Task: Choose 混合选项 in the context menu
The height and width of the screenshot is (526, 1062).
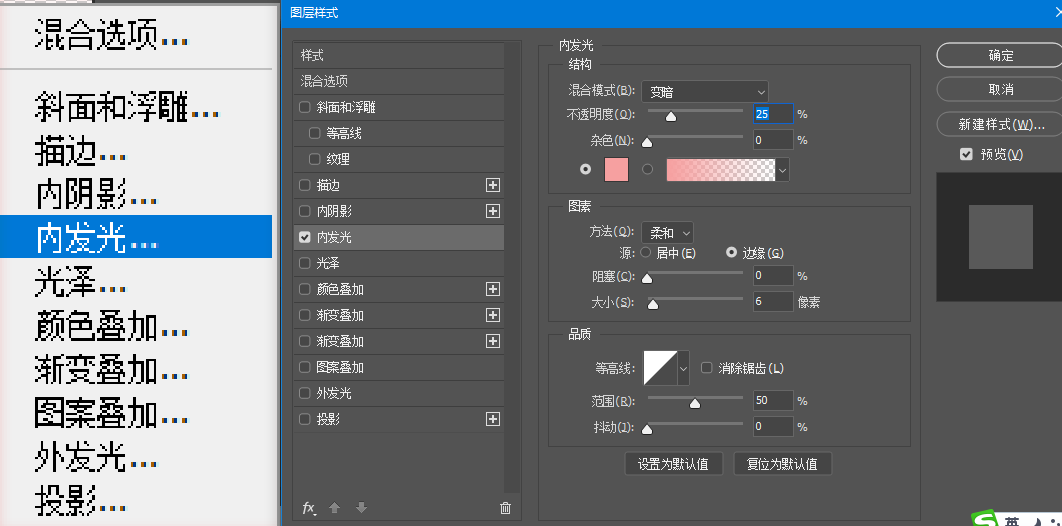Action: pos(110,37)
